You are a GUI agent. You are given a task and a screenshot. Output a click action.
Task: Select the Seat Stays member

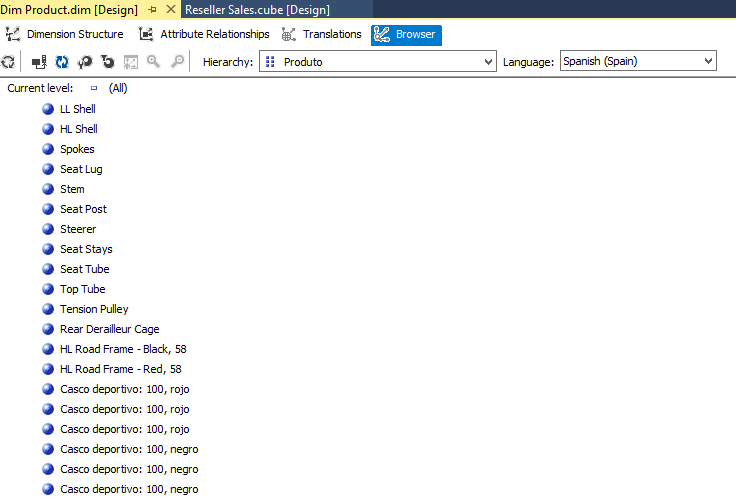(86, 249)
